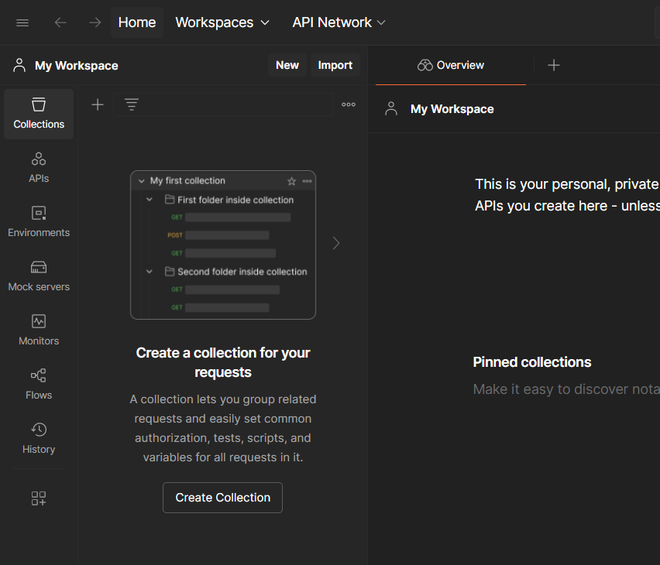Open the Collections sidebar panel
This screenshot has height=565, width=660.
pyautogui.click(x=38, y=113)
